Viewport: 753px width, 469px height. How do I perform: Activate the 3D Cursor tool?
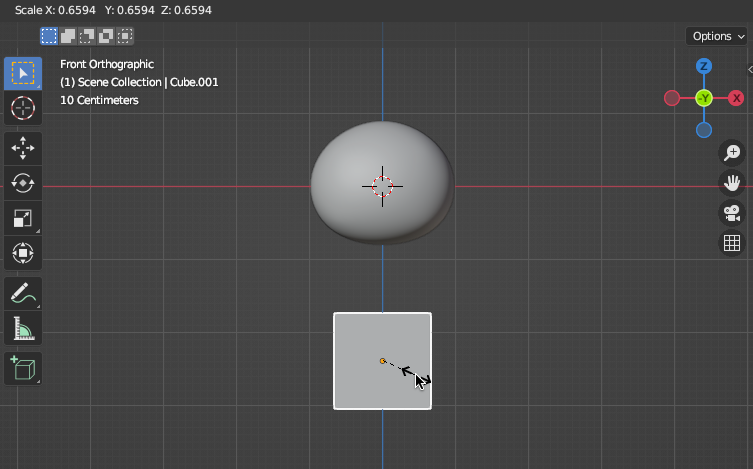23,108
